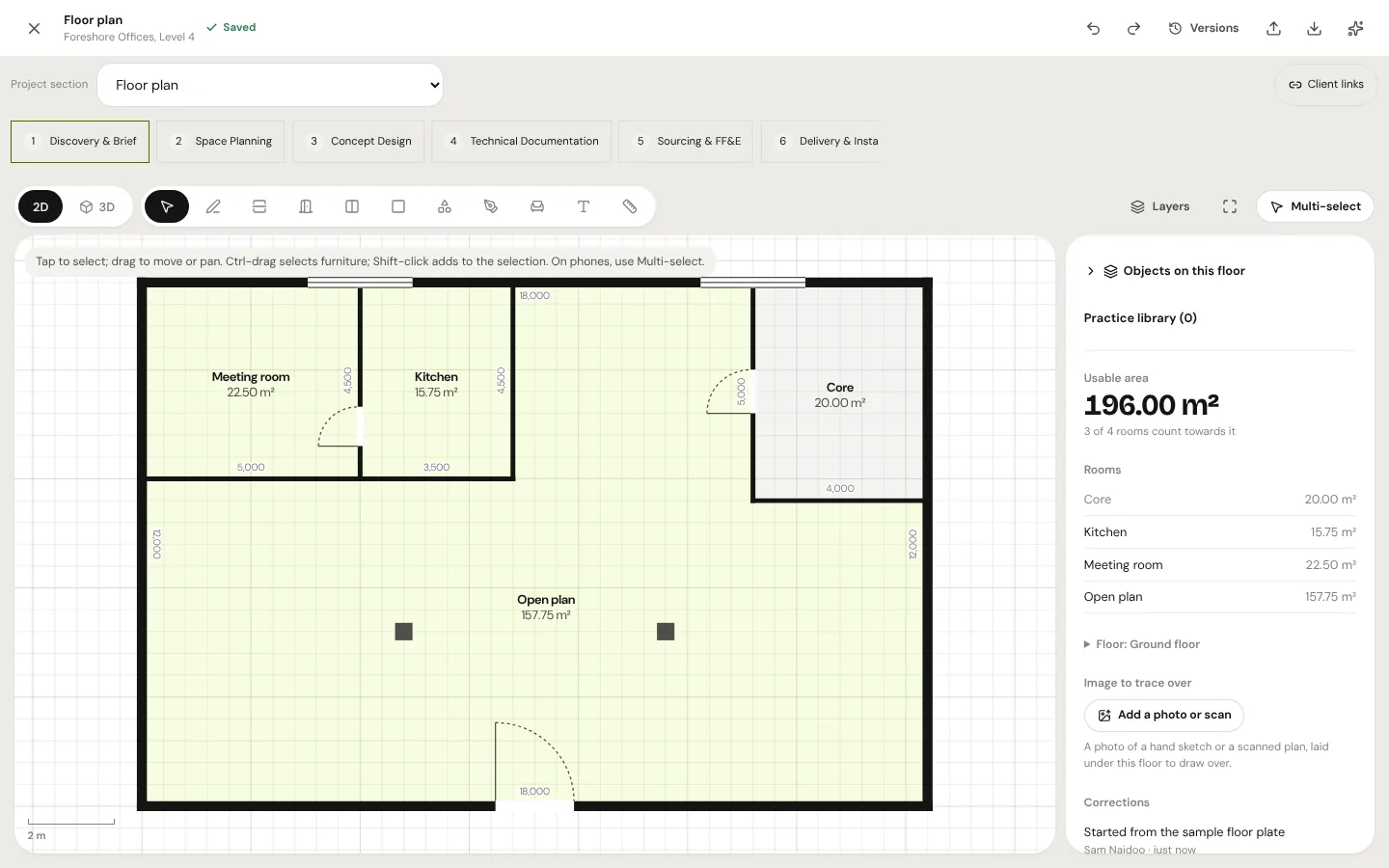
Task: Go to Technical Documentation stage
Action: (x=522, y=141)
